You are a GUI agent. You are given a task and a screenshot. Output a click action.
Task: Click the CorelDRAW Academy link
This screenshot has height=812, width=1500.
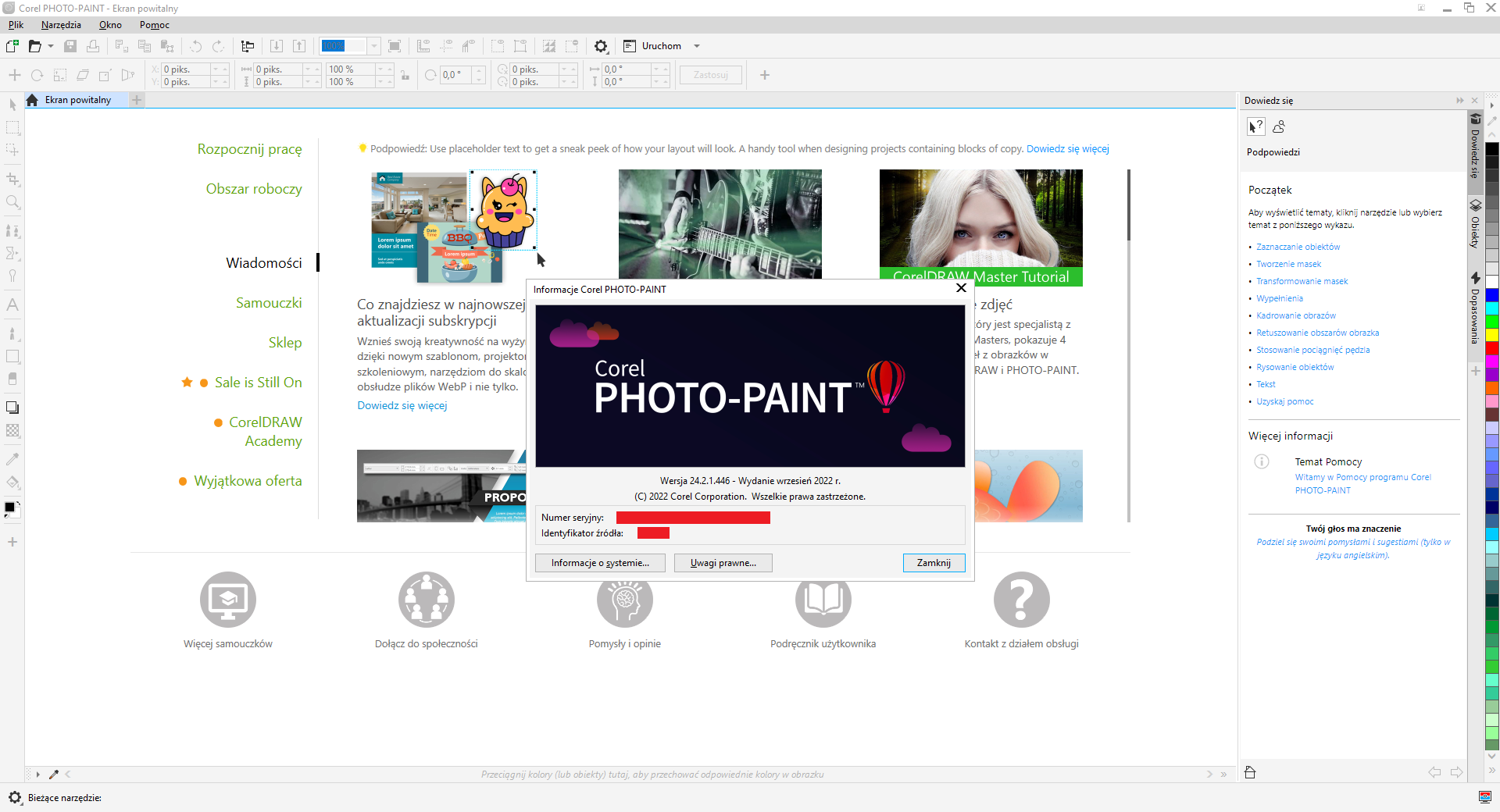(x=266, y=432)
